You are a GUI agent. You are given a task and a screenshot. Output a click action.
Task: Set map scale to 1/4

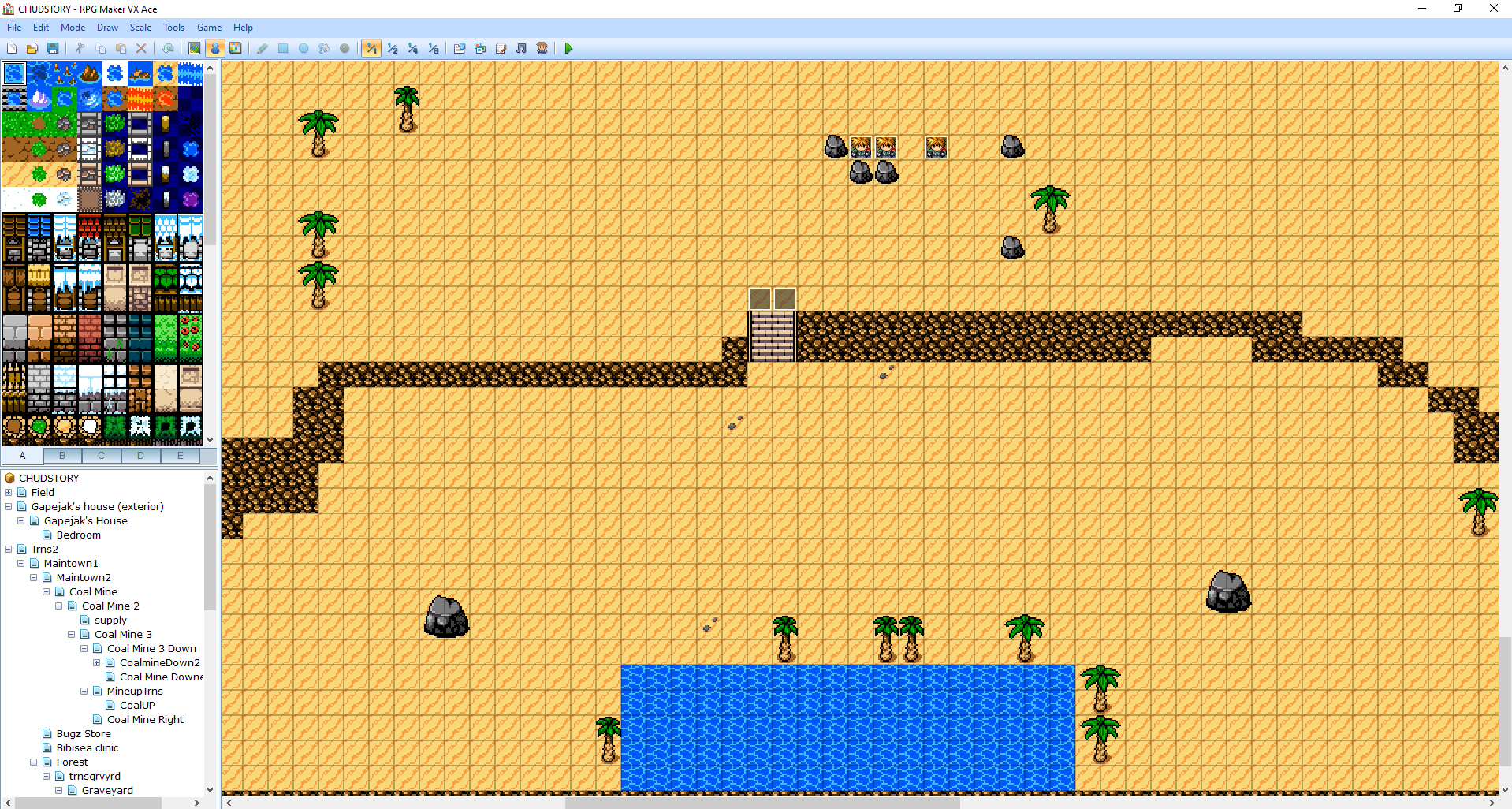point(413,49)
